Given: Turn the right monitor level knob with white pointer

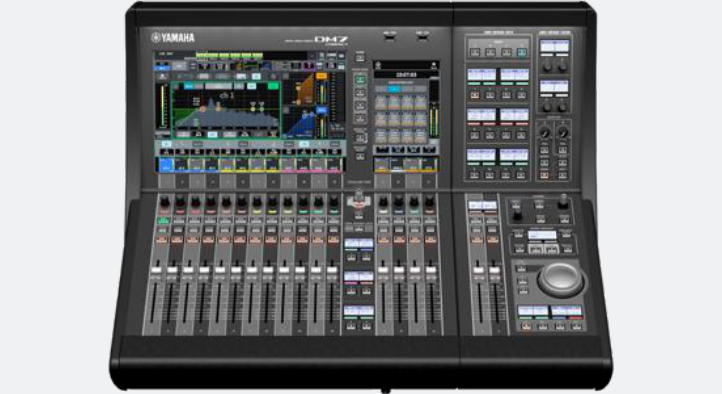Looking at the screenshot, I should [563, 133].
